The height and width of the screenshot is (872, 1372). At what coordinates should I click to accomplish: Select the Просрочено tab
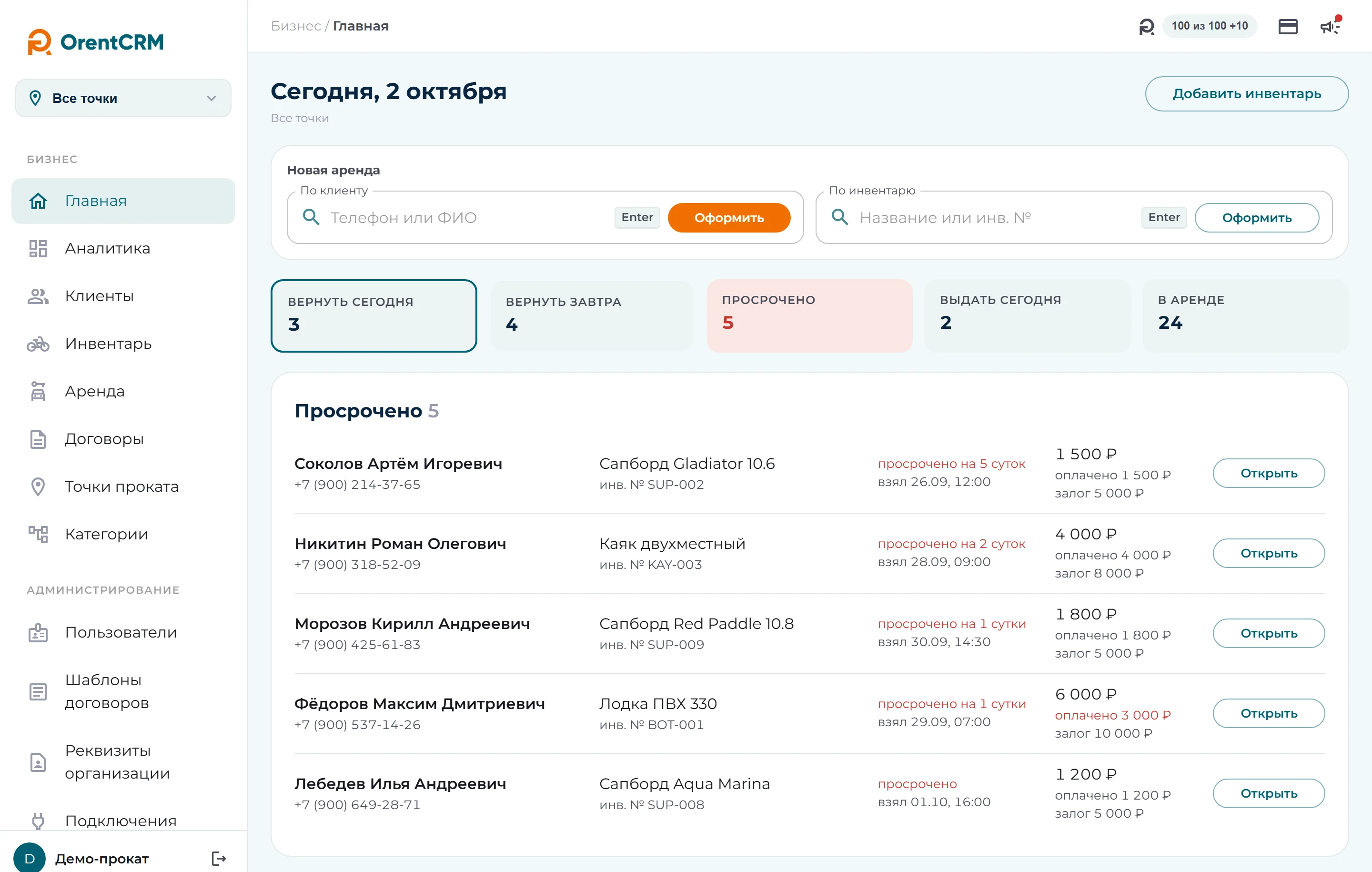tap(810, 316)
